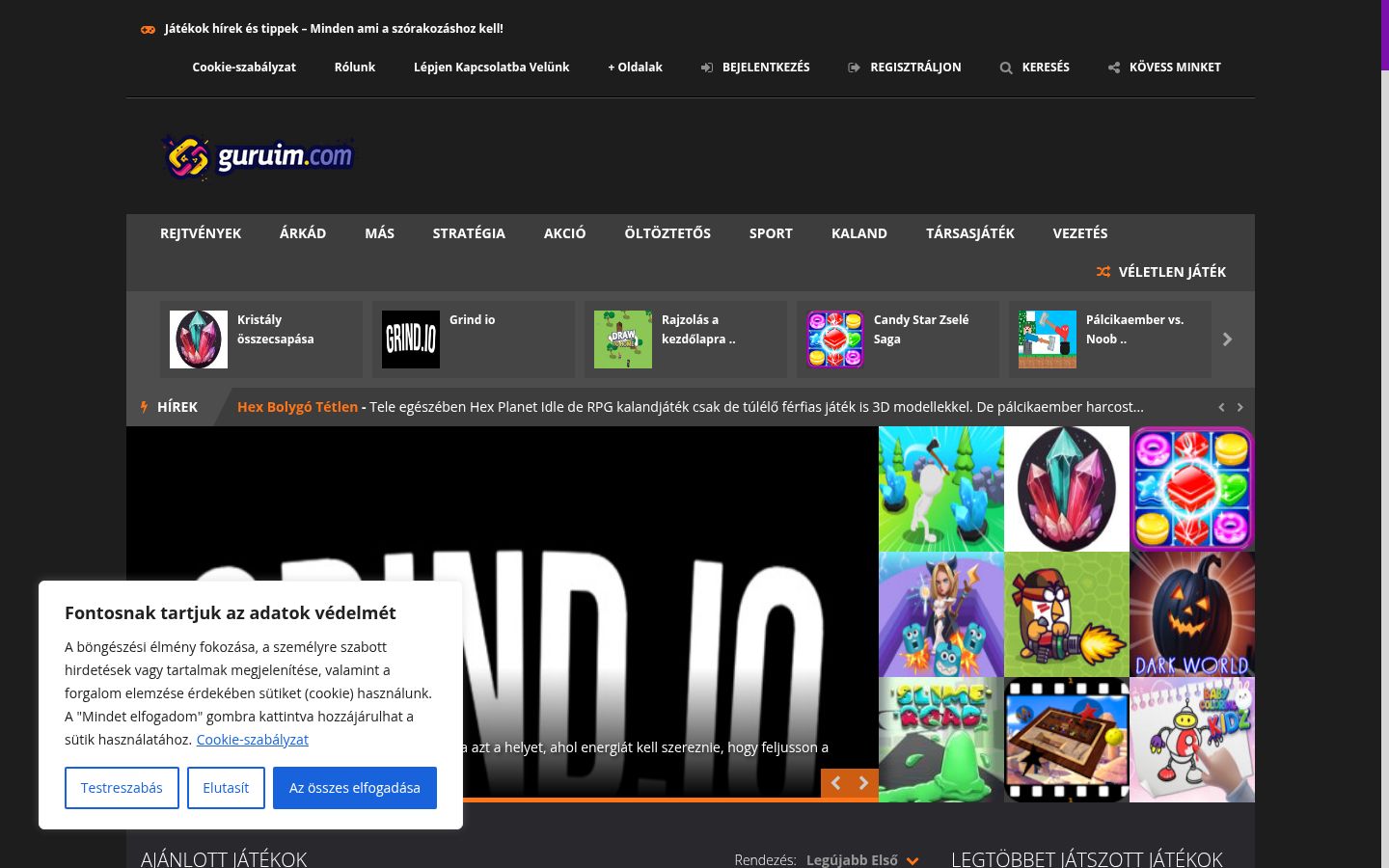Screen dimensions: 1389x868
Task: Open the ninja chicken game tile
Action: [1067, 614]
